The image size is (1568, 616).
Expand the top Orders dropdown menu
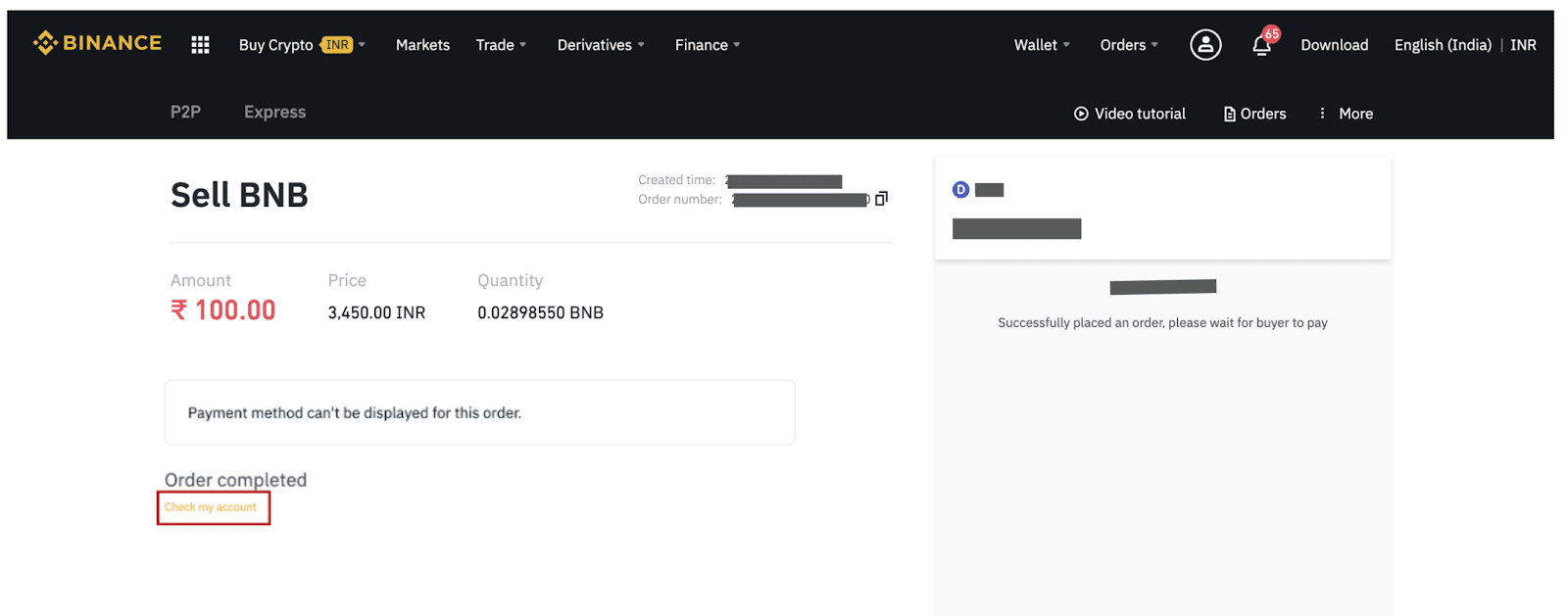point(1129,45)
